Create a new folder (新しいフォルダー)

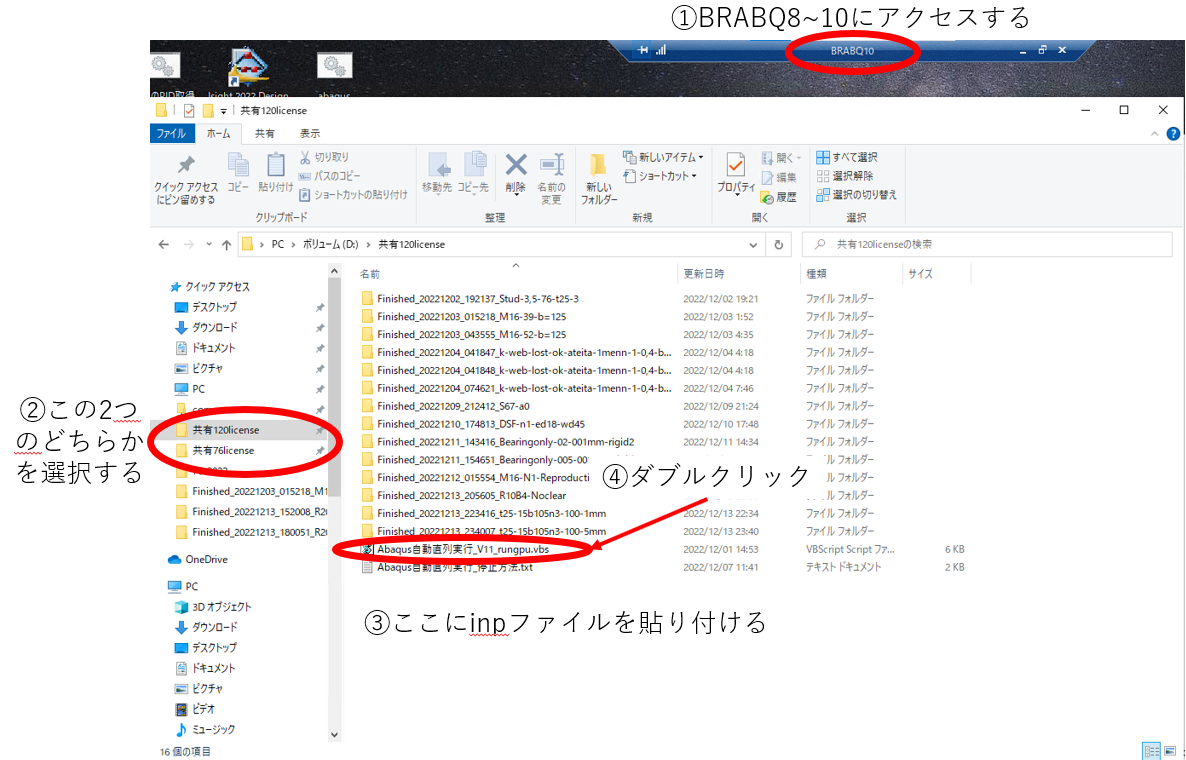[x=598, y=178]
